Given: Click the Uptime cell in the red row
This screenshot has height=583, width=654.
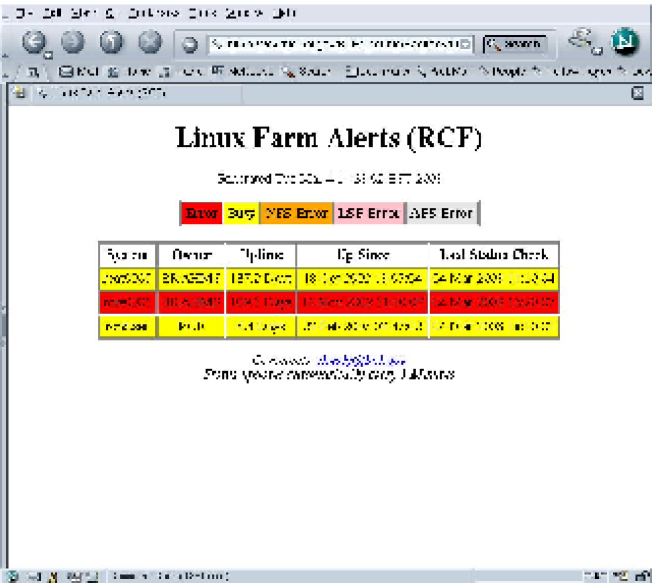Looking at the screenshot, I should pyautogui.click(x=261, y=302).
